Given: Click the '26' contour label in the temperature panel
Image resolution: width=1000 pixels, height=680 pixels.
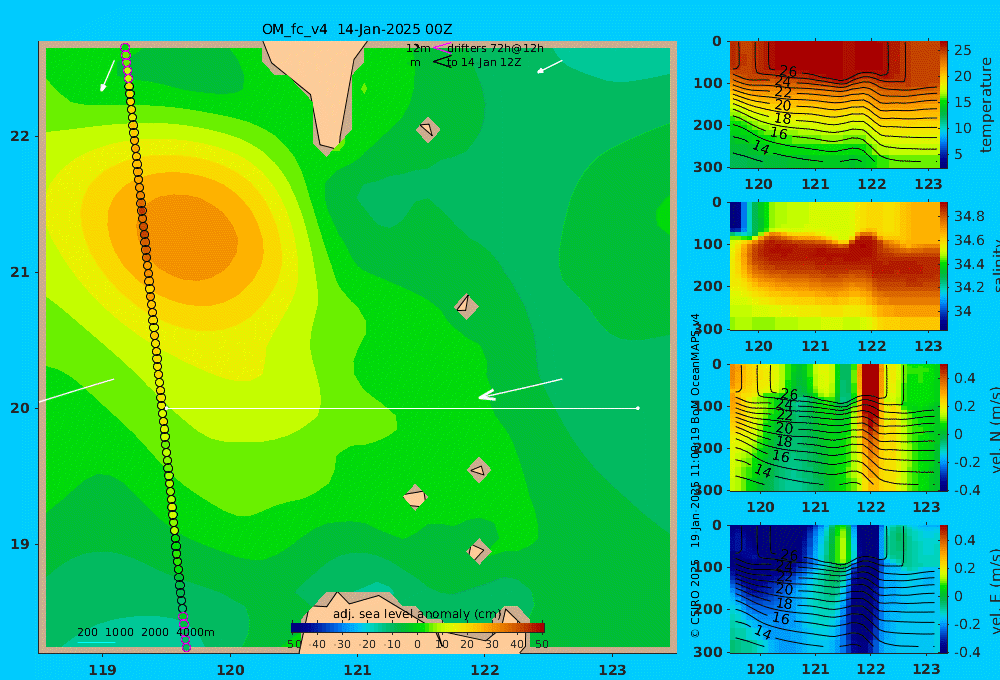Looking at the screenshot, I should 788,71.
